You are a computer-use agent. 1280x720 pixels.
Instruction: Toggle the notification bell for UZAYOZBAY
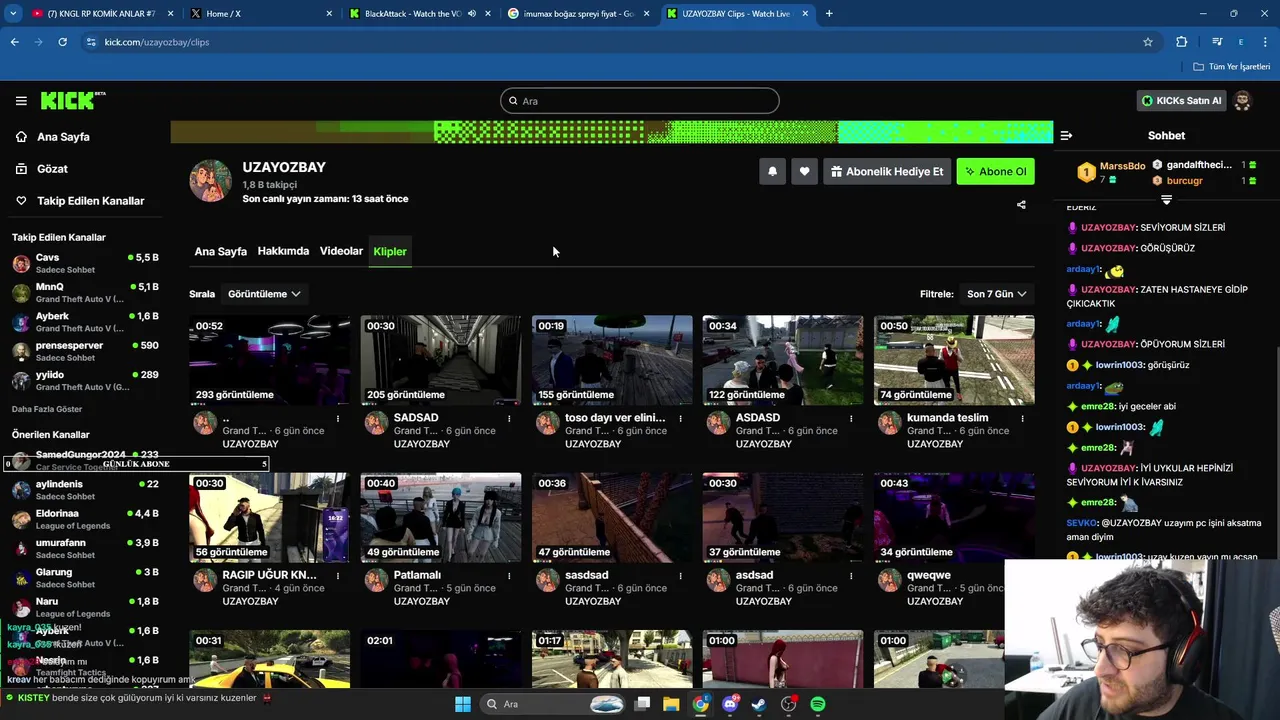coord(772,171)
